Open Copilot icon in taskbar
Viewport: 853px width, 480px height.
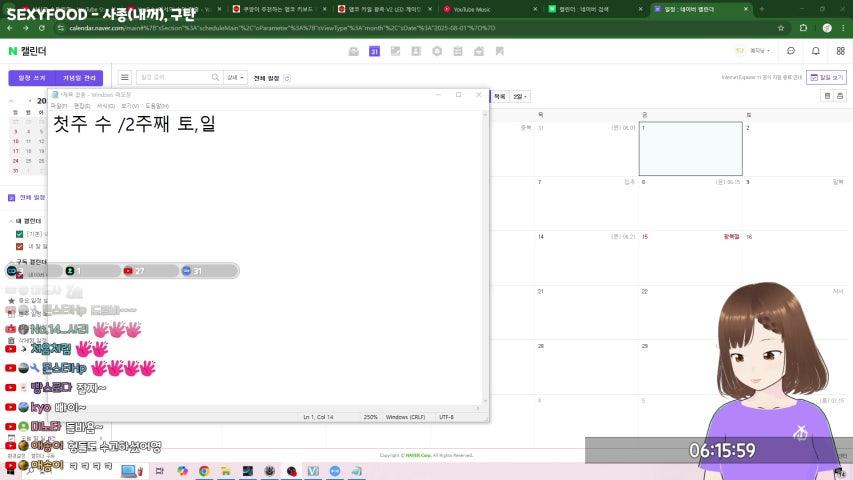tap(182, 471)
